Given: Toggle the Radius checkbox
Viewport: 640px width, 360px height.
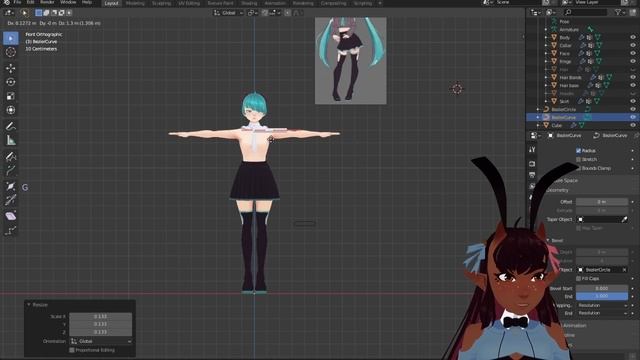Looking at the screenshot, I should point(578,151).
